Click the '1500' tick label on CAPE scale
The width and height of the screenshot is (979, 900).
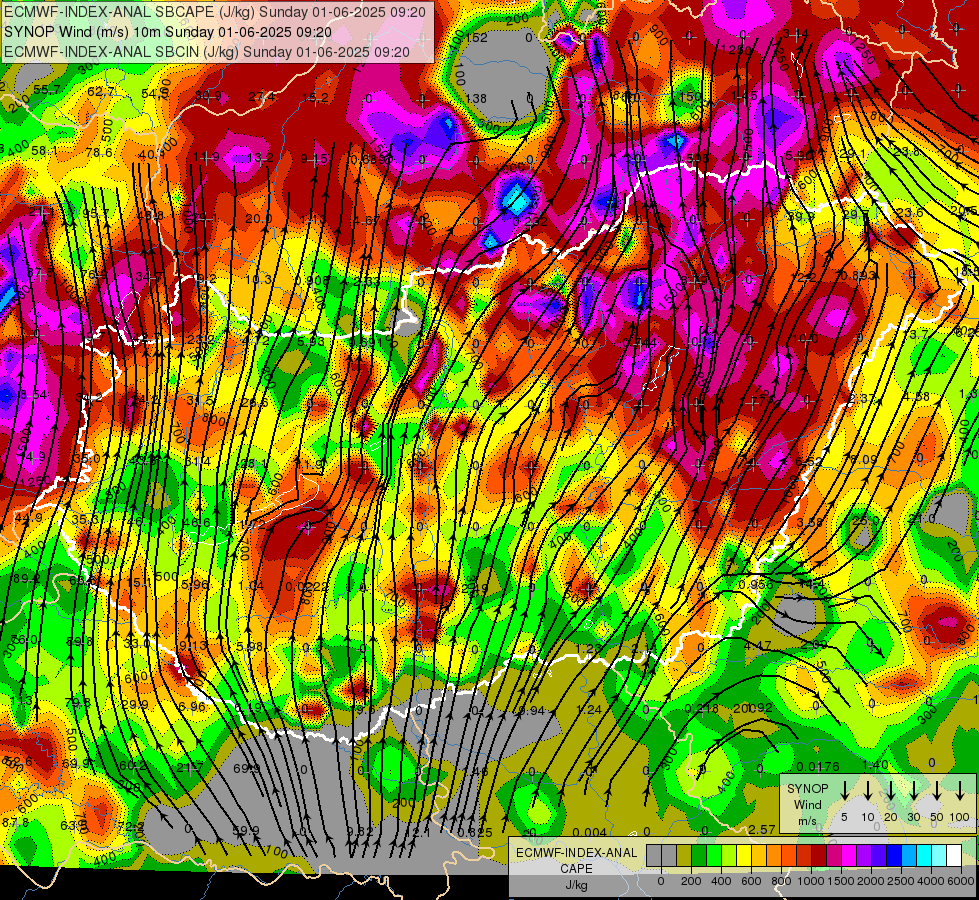(x=841, y=881)
